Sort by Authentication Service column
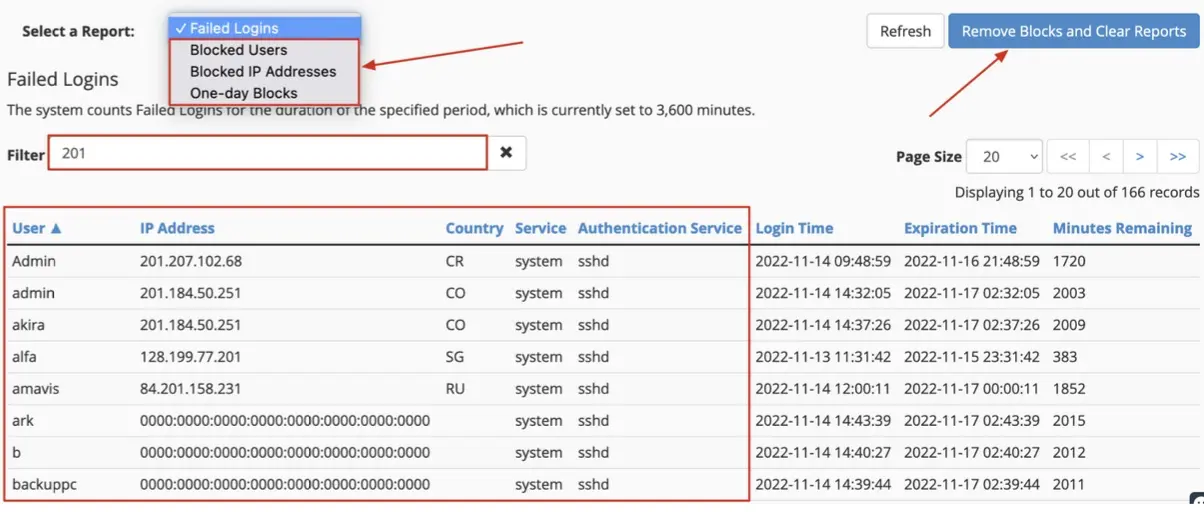 click(660, 228)
